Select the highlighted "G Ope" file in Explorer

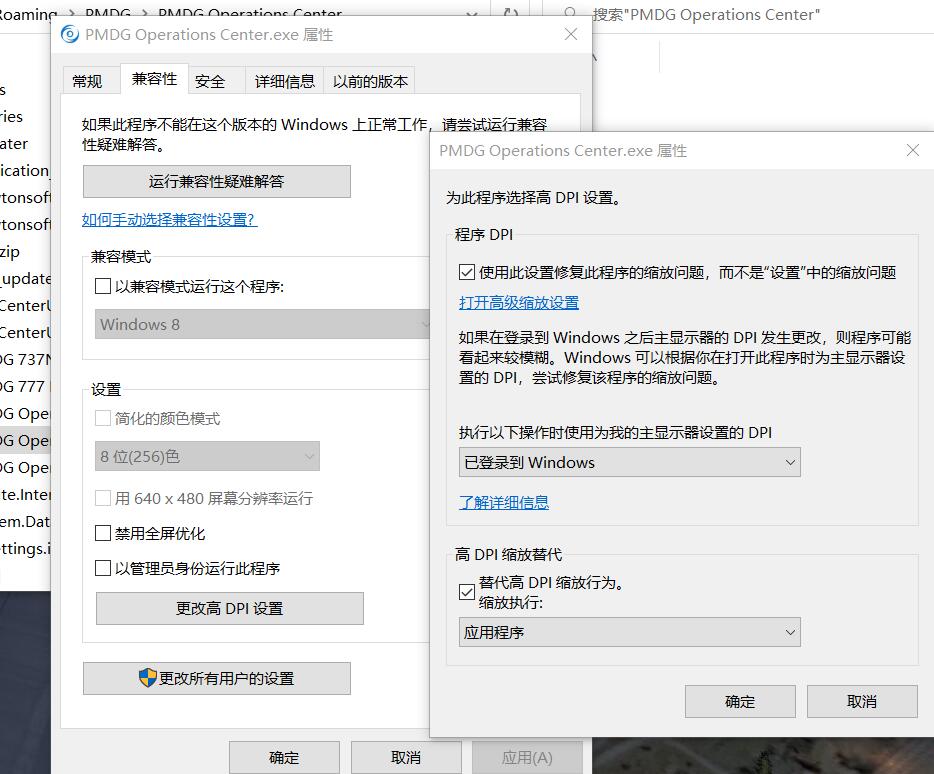(26, 440)
